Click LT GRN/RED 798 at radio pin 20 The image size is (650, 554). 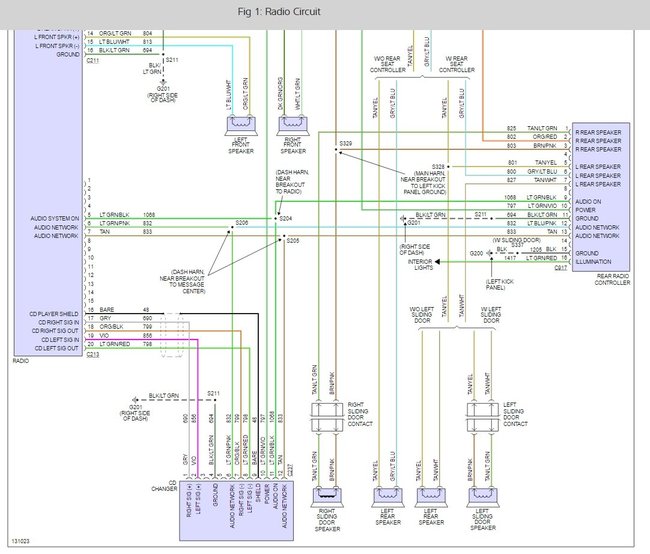pyautogui.click(x=126, y=344)
